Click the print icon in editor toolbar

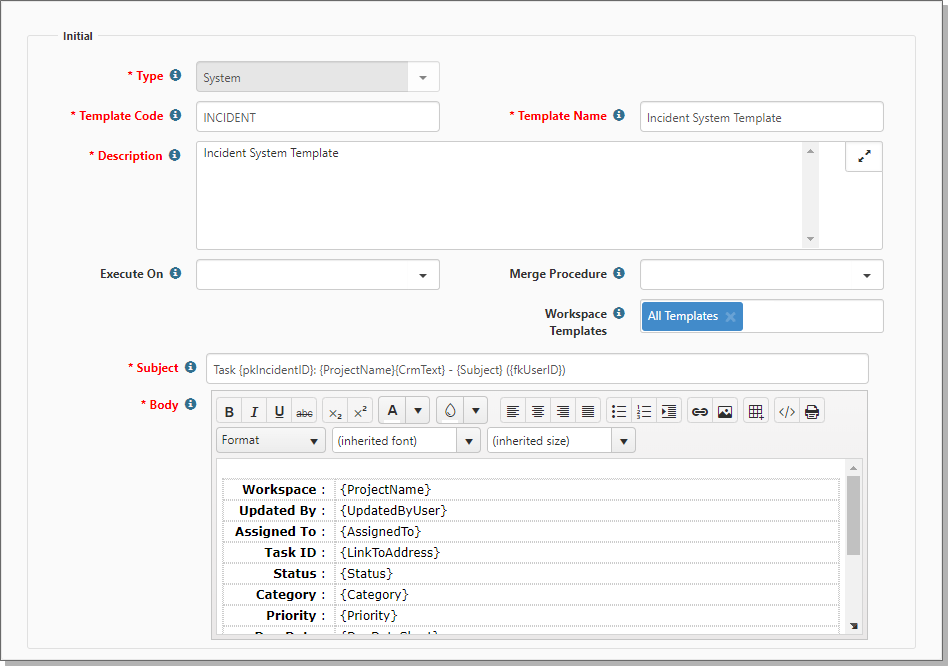click(x=812, y=412)
